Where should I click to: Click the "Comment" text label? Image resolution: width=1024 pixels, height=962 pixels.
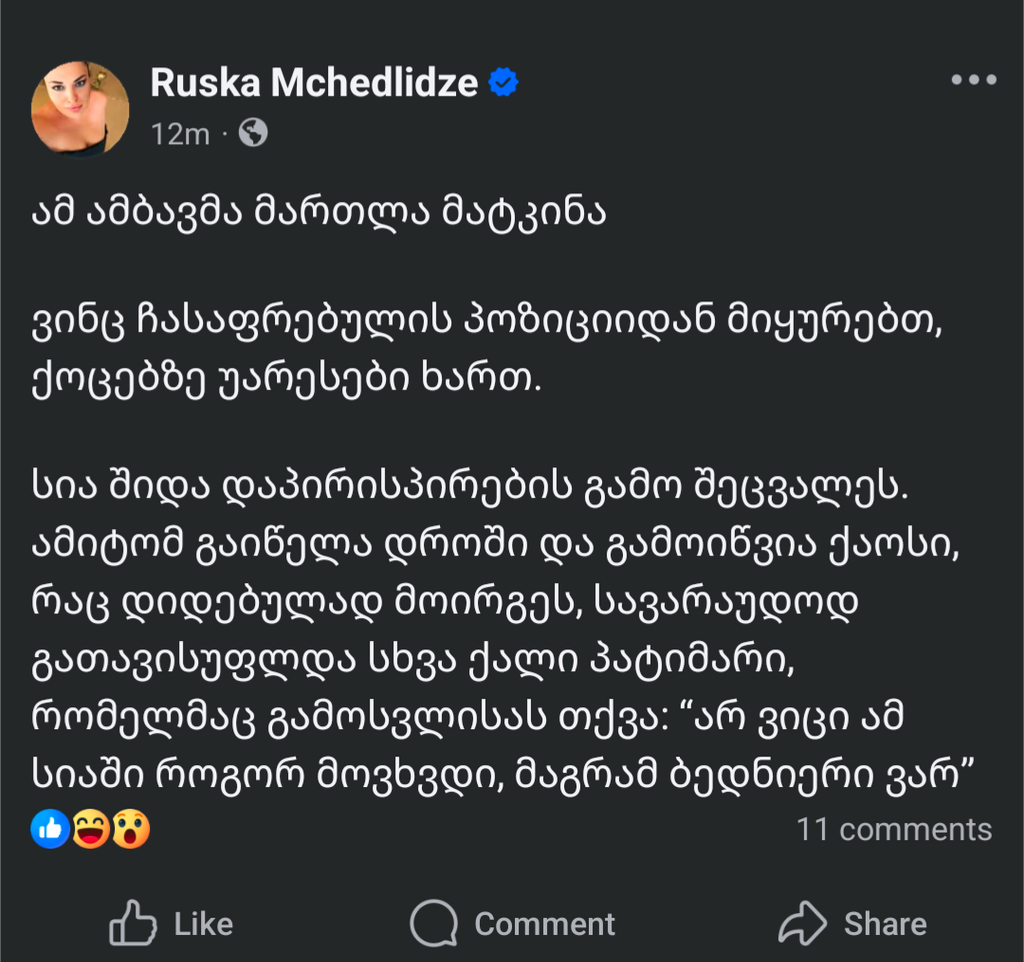tap(544, 924)
